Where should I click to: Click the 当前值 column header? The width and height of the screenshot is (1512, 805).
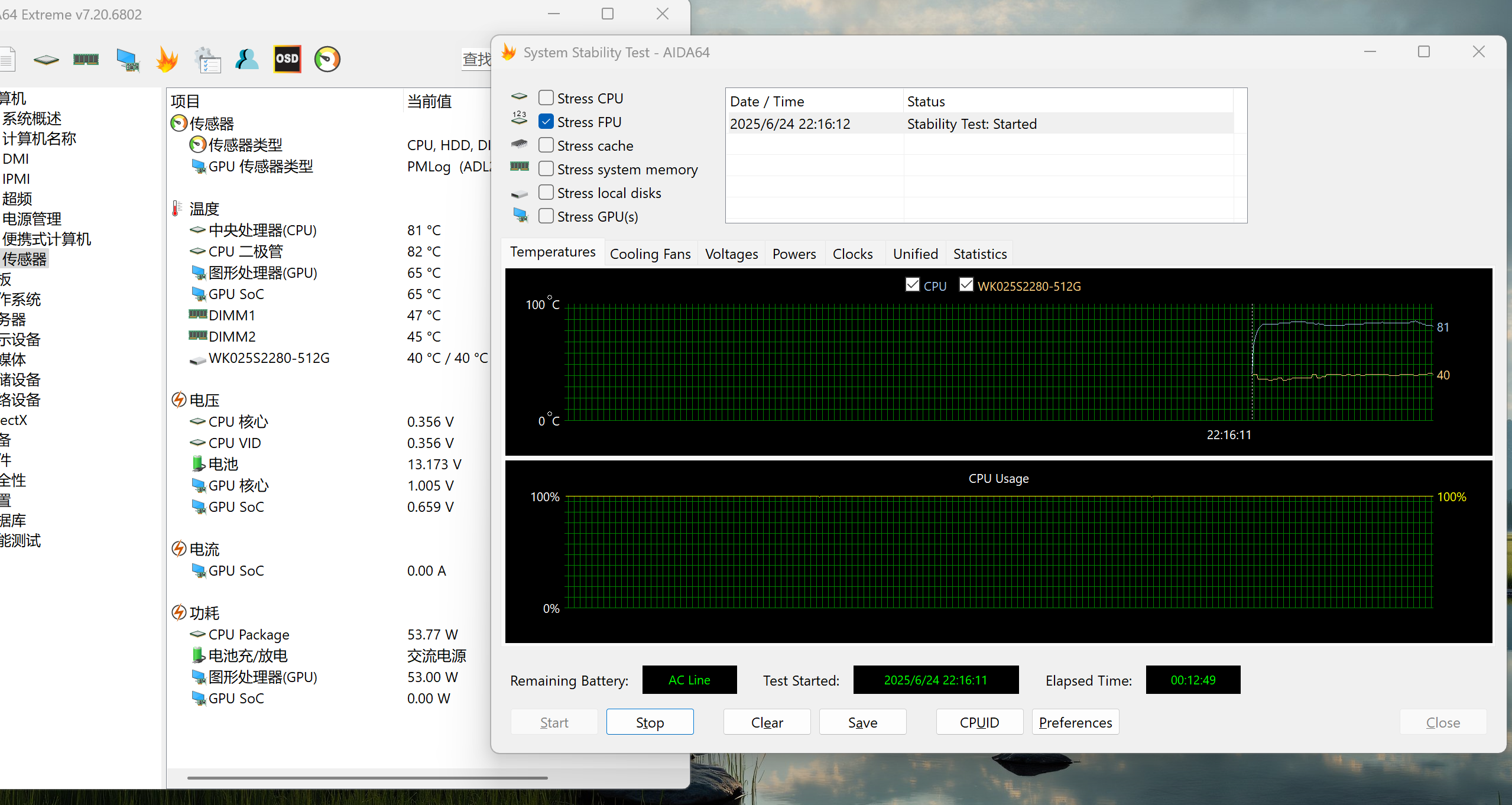447,101
